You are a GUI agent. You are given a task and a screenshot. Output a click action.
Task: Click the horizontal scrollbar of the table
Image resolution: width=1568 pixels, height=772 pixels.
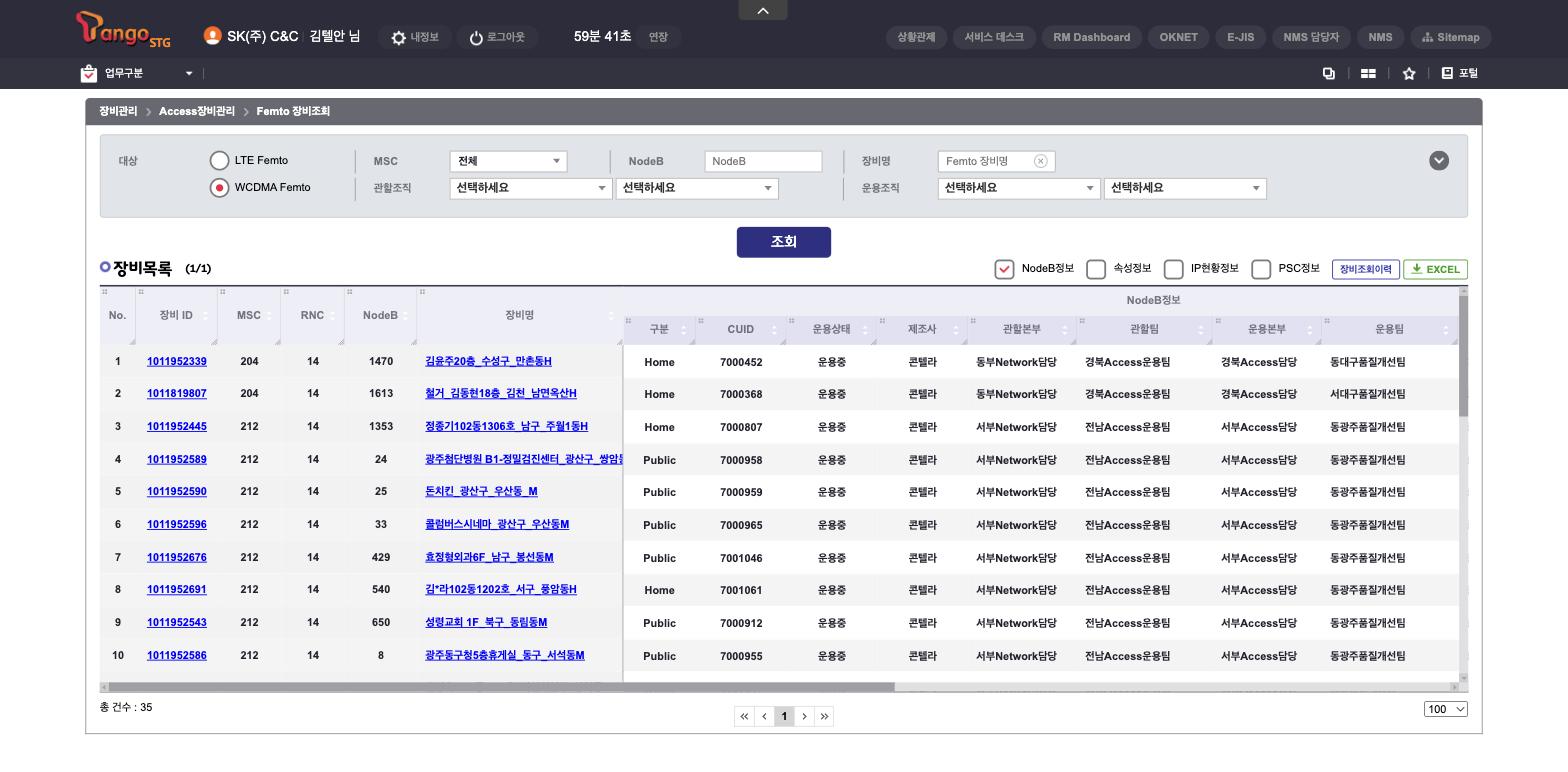(x=501, y=687)
